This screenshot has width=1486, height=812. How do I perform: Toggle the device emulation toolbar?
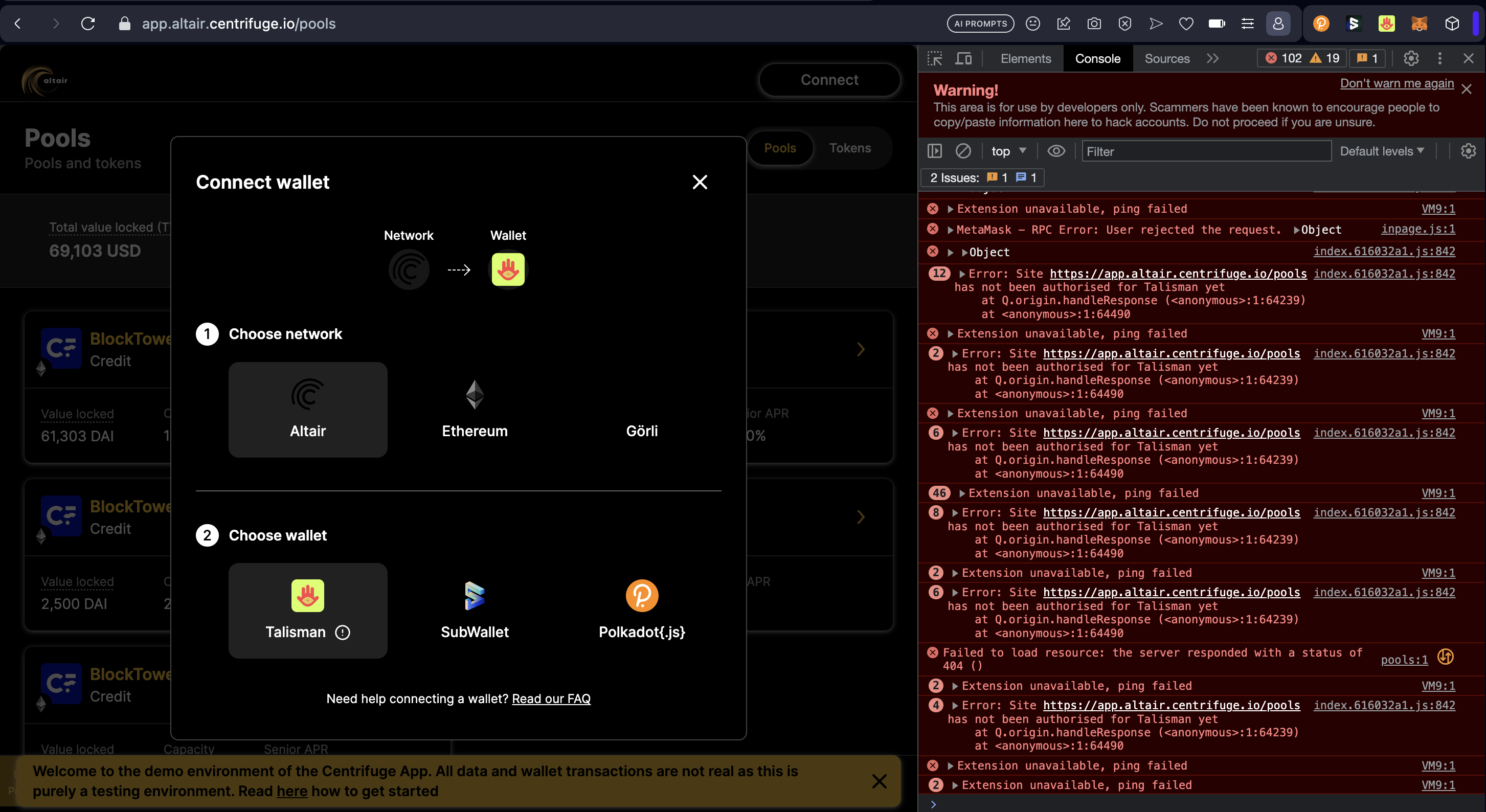click(x=964, y=58)
